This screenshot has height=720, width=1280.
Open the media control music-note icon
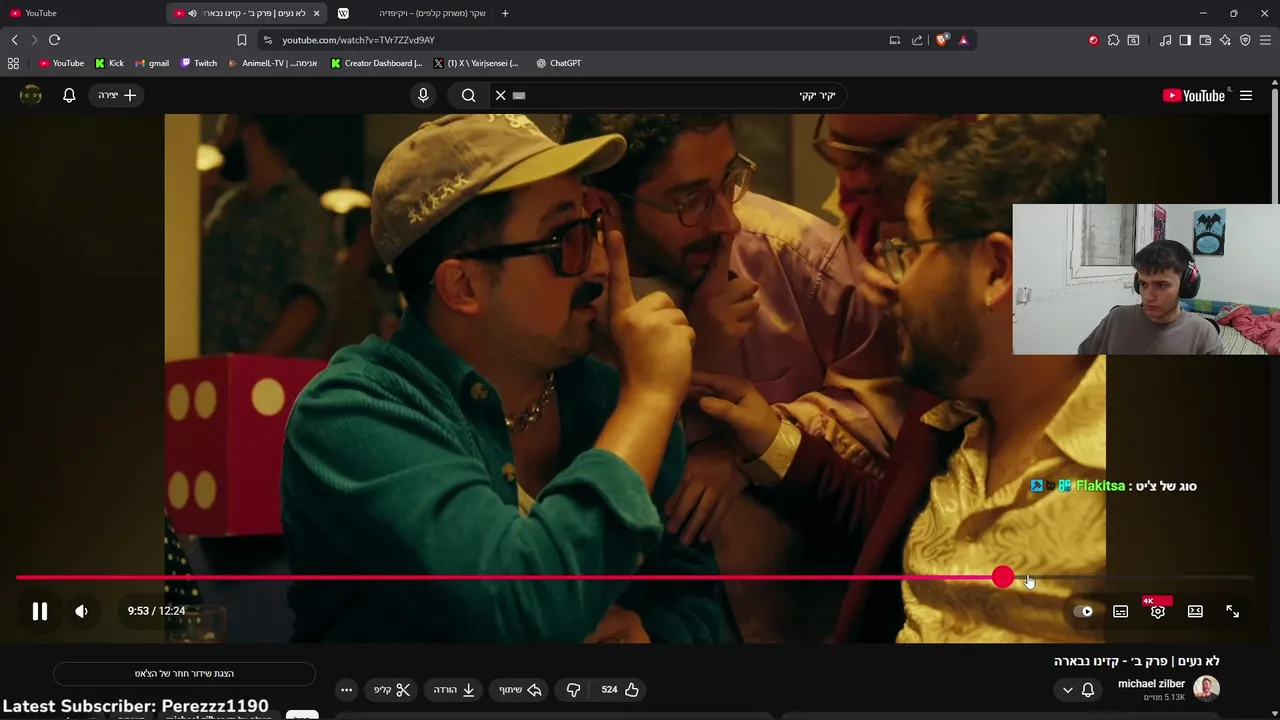(1165, 40)
